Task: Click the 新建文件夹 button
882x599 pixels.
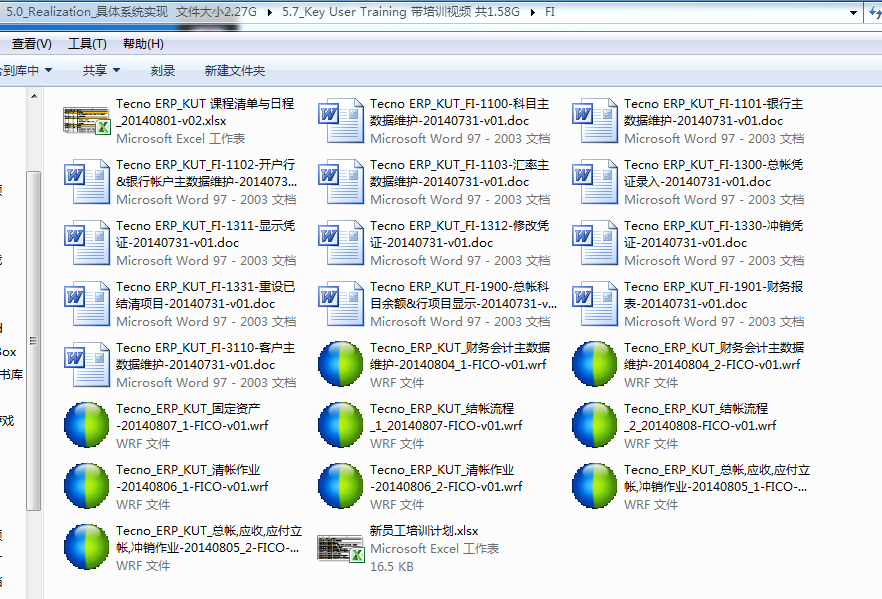Action: pyautogui.click(x=235, y=70)
